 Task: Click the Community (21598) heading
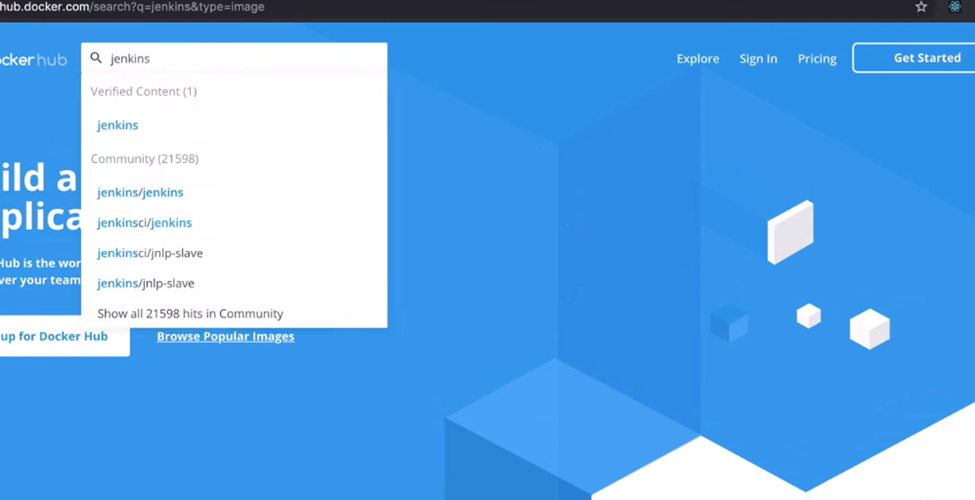click(x=145, y=159)
